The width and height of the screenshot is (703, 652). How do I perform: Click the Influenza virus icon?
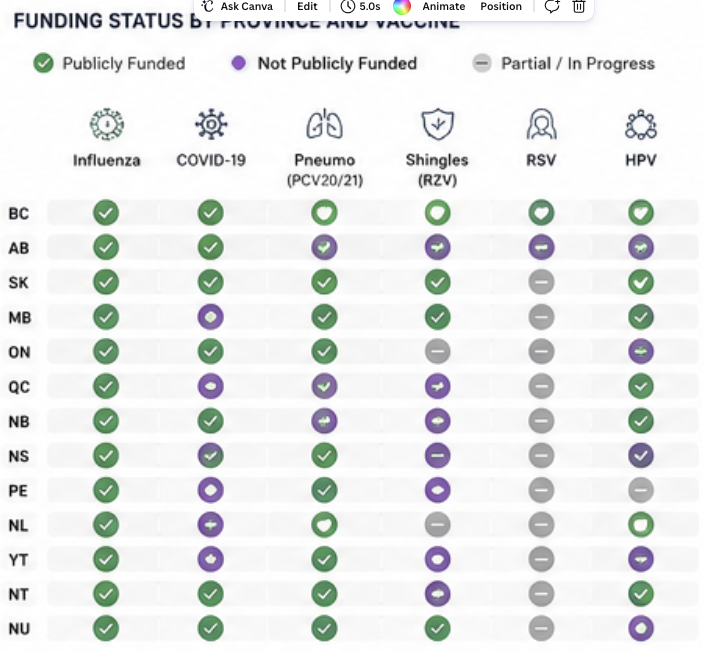(107, 124)
